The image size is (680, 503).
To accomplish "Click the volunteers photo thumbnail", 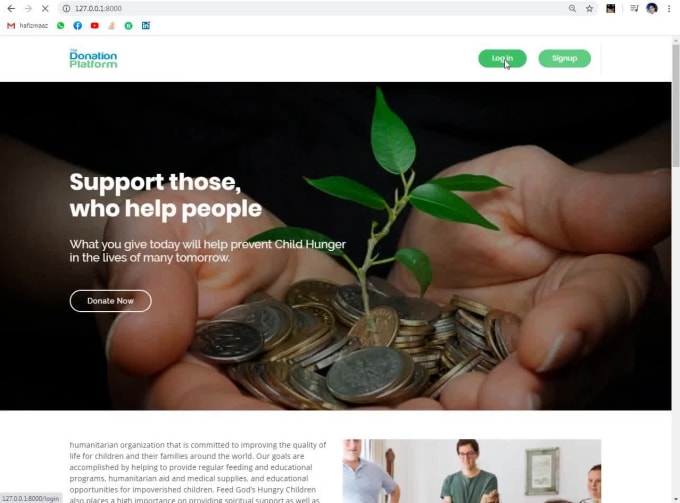I will (x=471, y=471).
